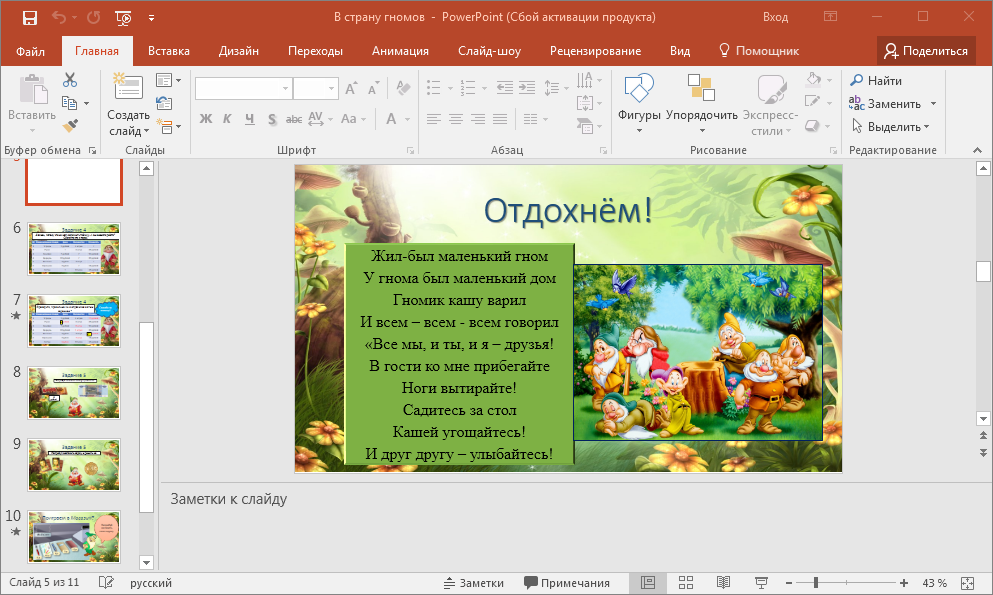Screen dimensions: 993x595
Task: Click the Copy icon in clipboard group
Action: pos(69,103)
